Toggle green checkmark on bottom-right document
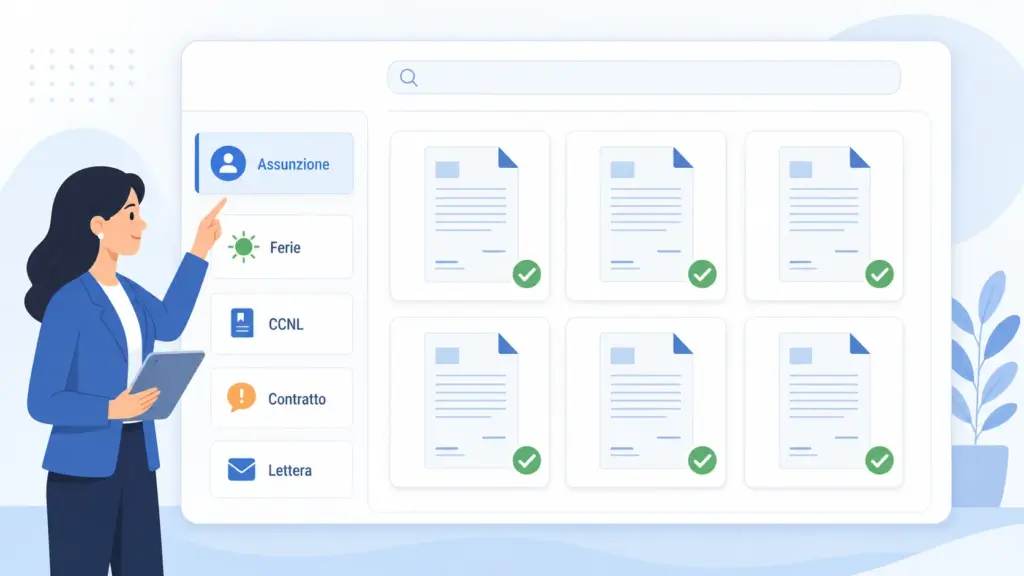 pos(879,460)
